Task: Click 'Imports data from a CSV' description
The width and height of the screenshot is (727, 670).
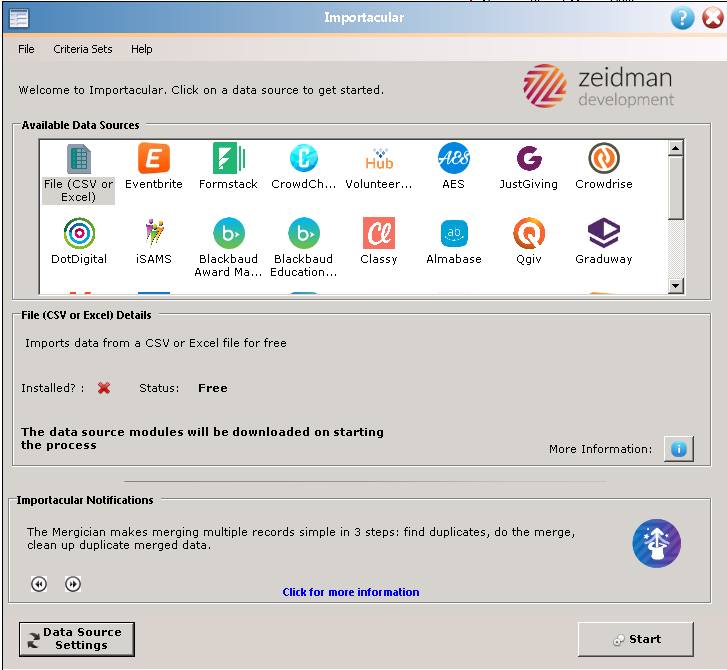Action: (x=156, y=343)
